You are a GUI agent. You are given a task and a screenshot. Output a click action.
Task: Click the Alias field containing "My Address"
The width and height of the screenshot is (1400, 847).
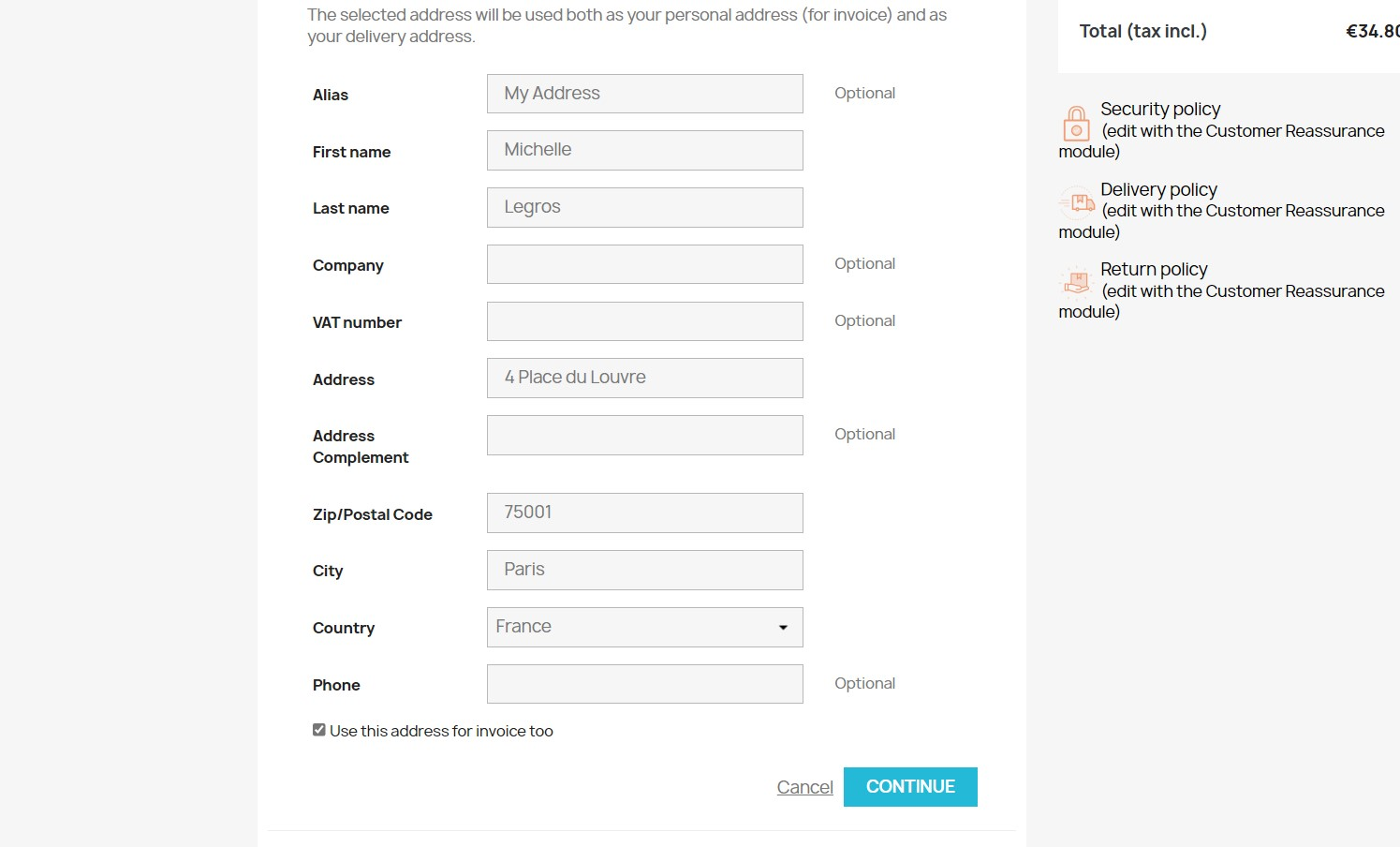pyautogui.click(x=644, y=94)
